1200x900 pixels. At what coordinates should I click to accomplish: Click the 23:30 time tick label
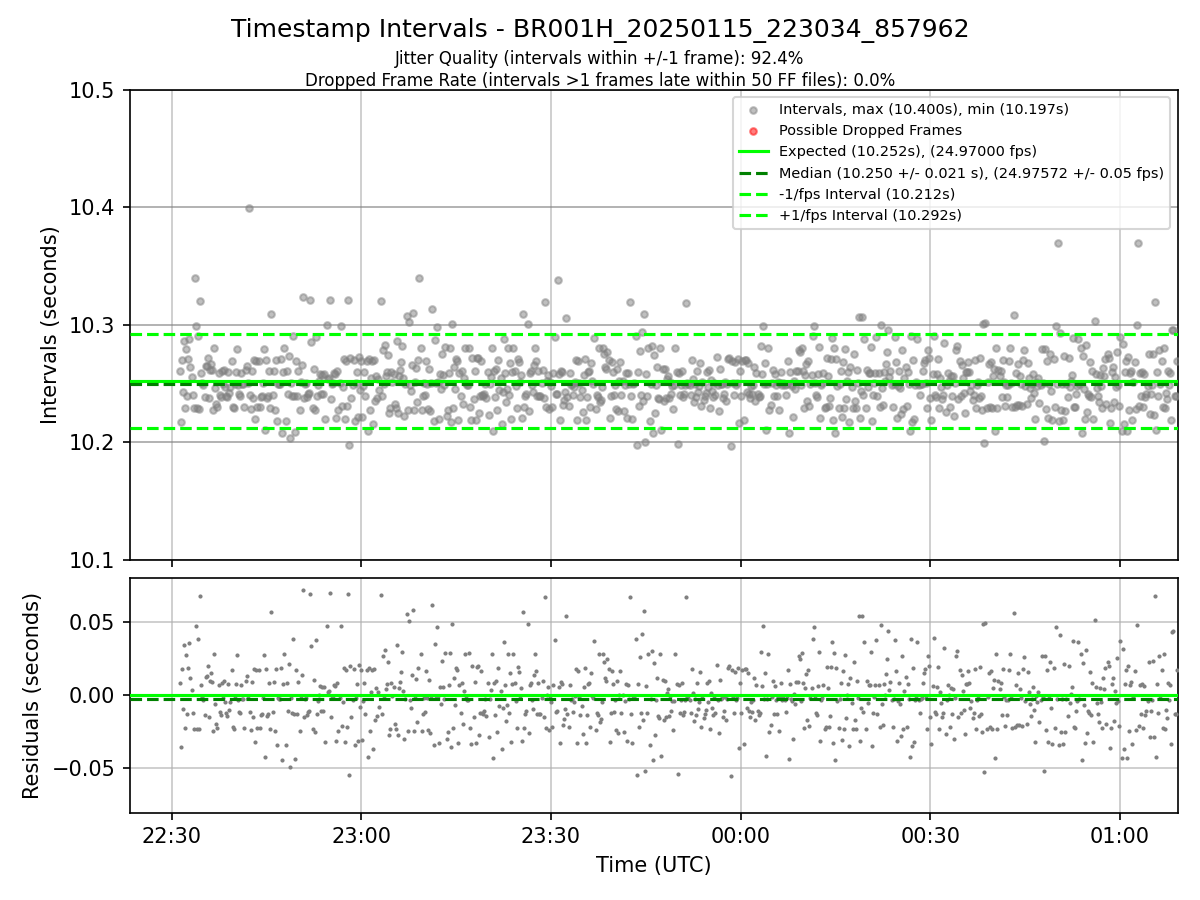pos(551,837)
